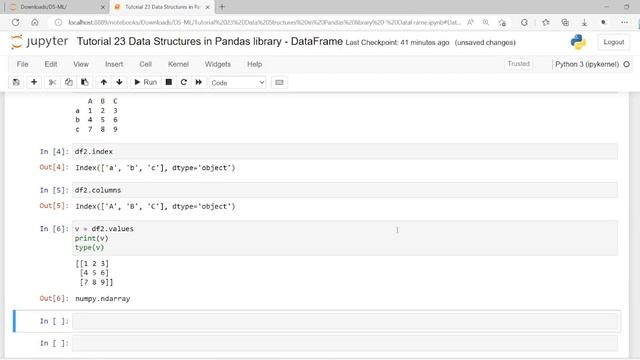
Task: Click the kernel idle circle indicator
Action: (x=627, y=64)
